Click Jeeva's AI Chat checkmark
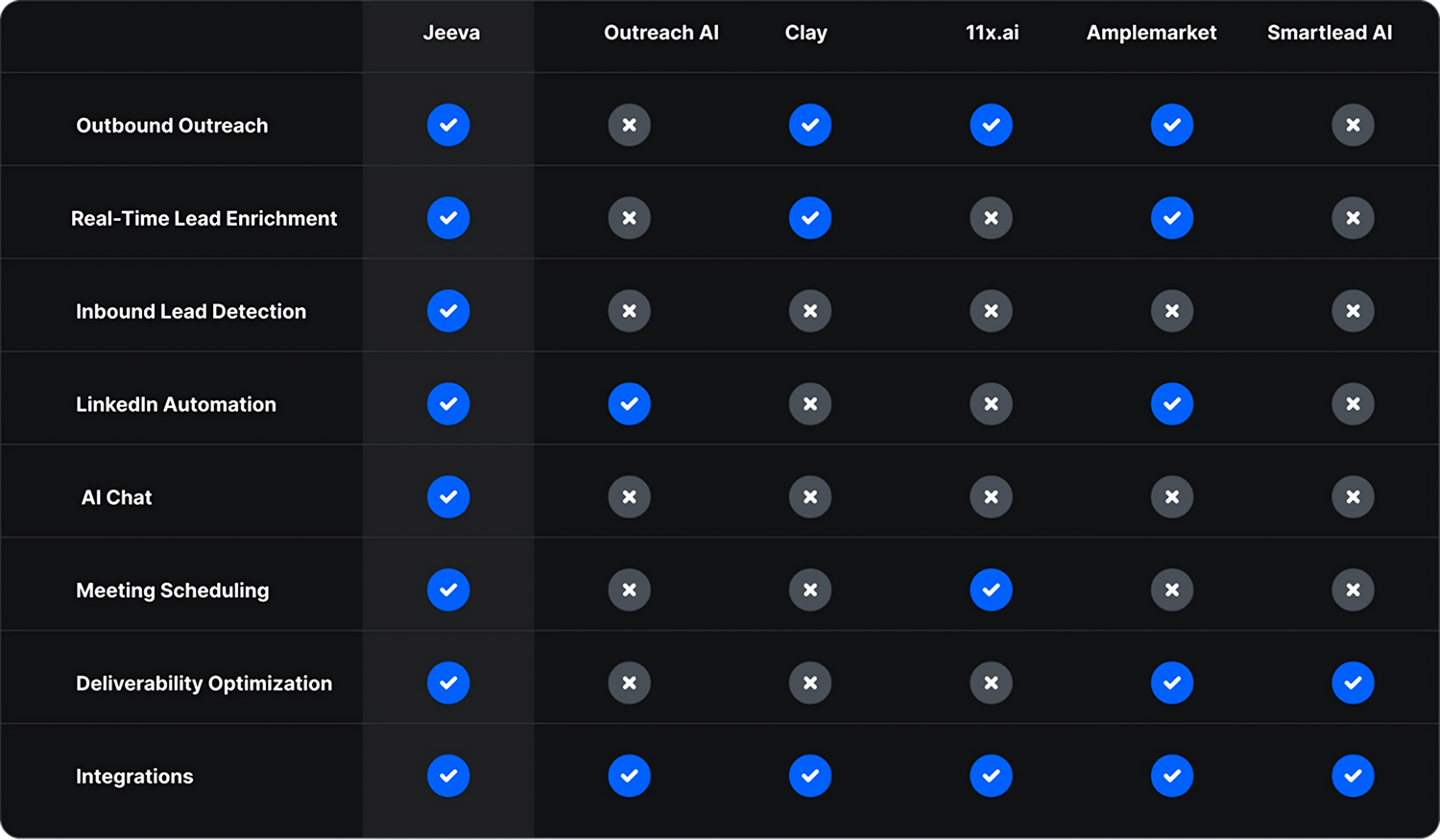1440x840 pixels. [448, 497]
